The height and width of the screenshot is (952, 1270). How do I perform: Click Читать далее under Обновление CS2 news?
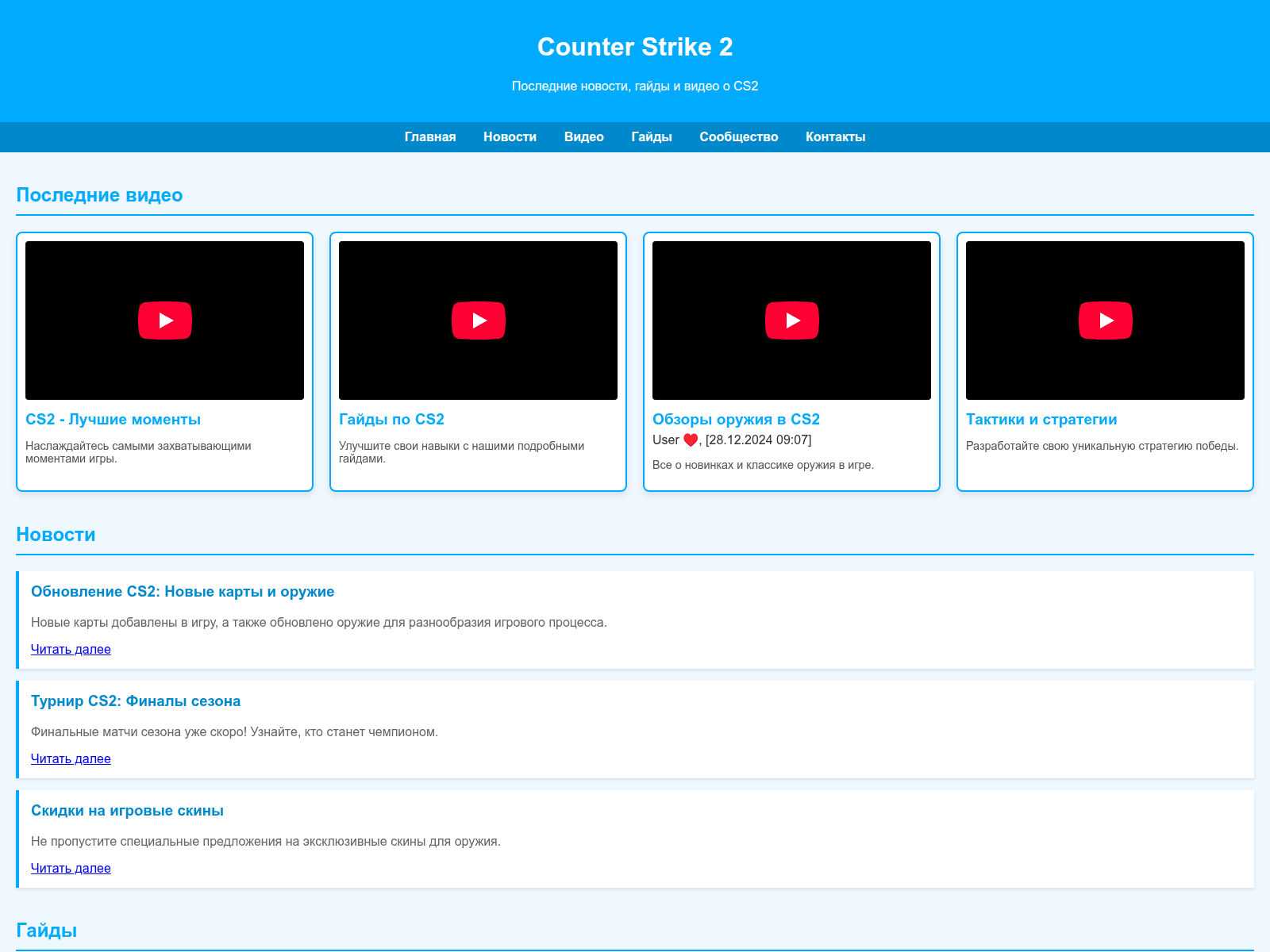71,649
